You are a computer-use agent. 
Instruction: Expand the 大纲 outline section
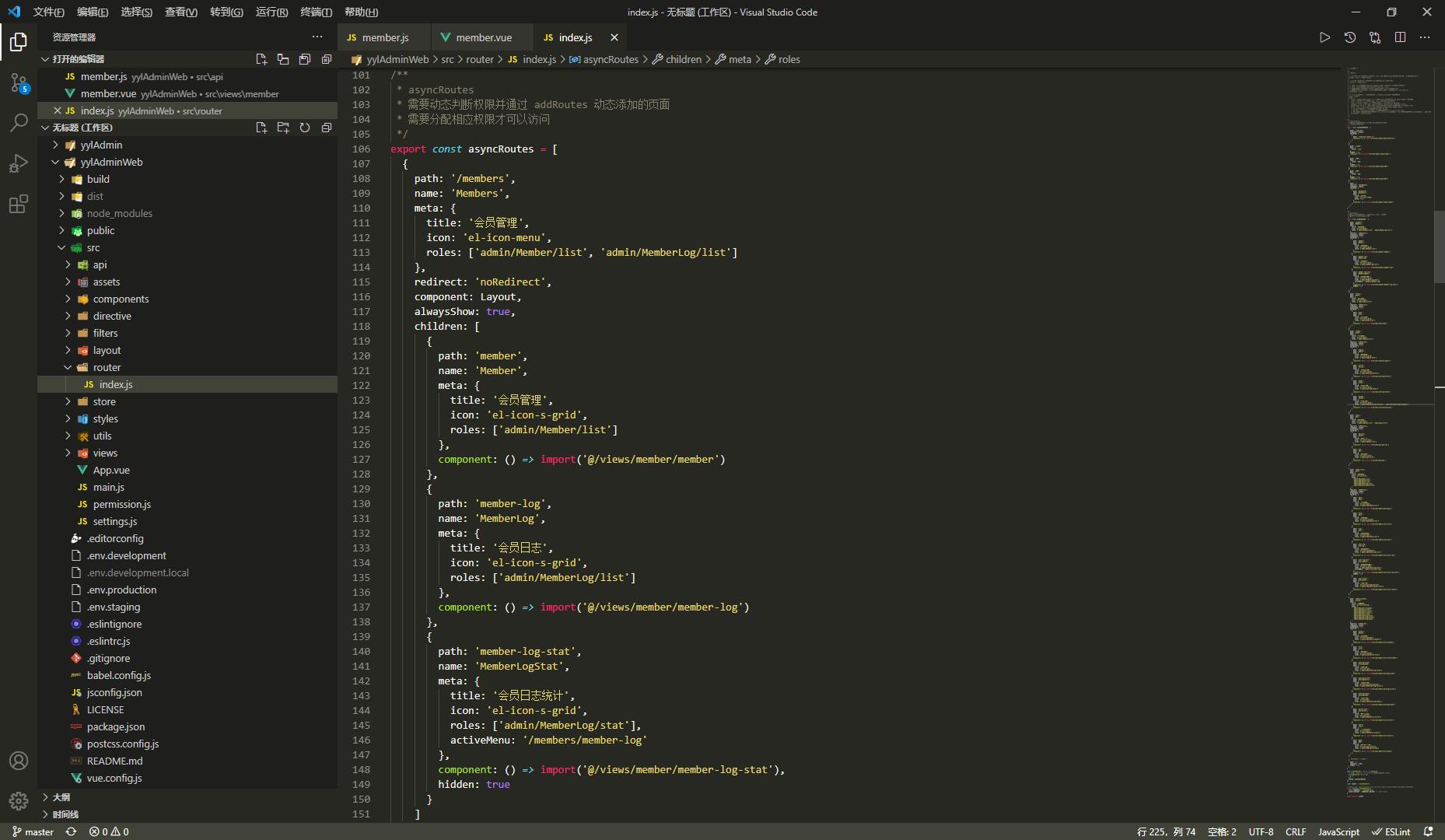61,797
